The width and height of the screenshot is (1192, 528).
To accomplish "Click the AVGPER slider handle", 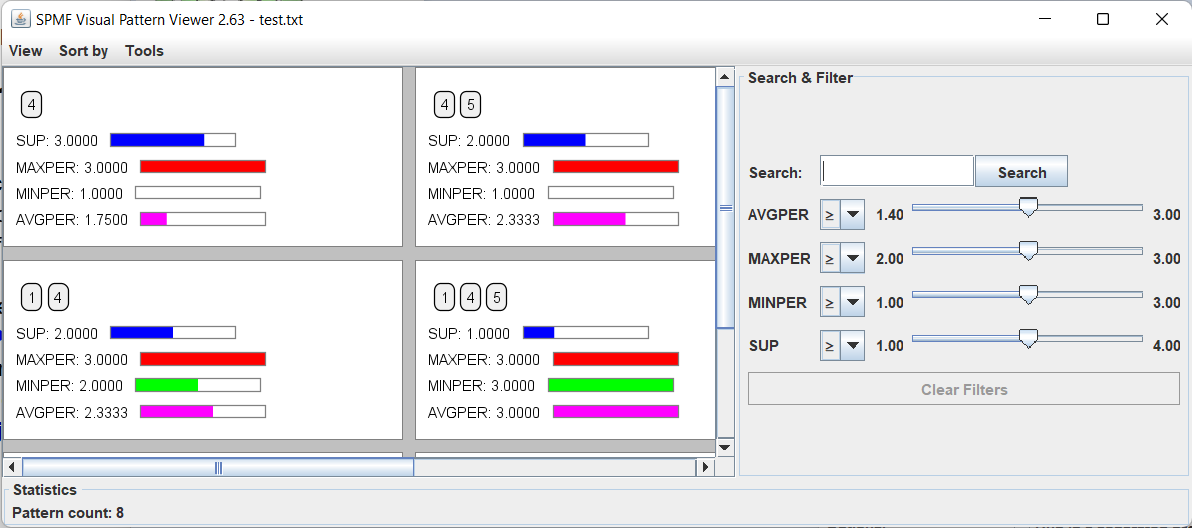I will pos(1027,207).
